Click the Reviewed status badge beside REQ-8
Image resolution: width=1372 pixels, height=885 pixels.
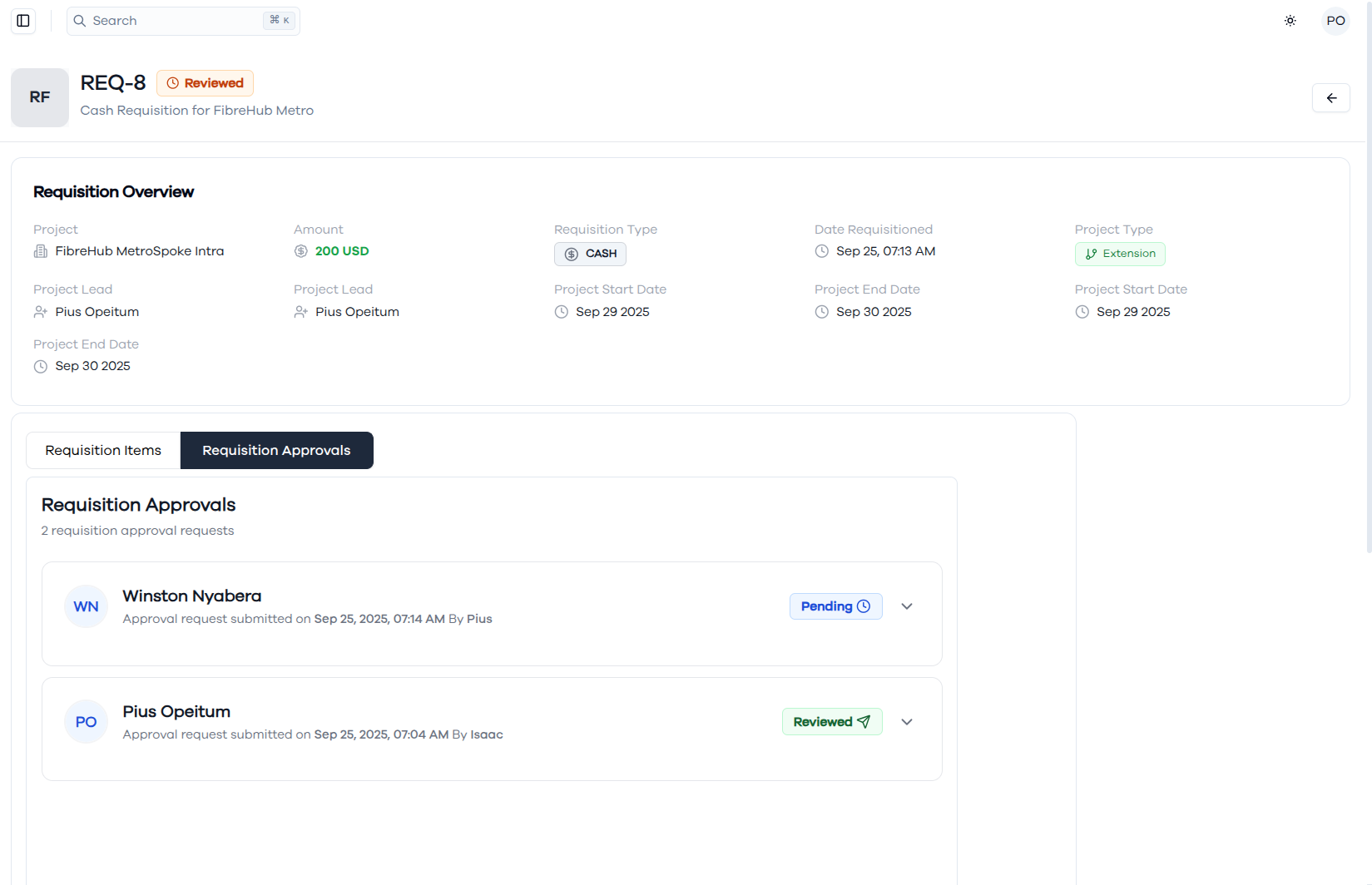[x=205, y=83]
